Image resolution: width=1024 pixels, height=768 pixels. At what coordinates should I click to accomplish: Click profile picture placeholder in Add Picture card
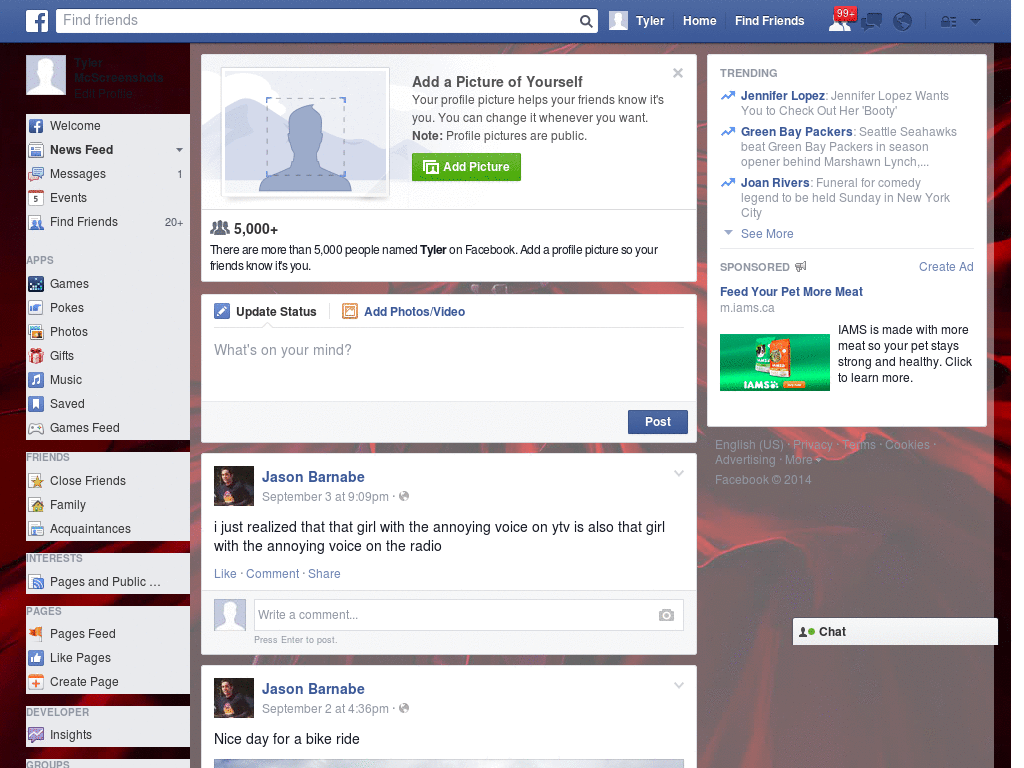(306, 131)
